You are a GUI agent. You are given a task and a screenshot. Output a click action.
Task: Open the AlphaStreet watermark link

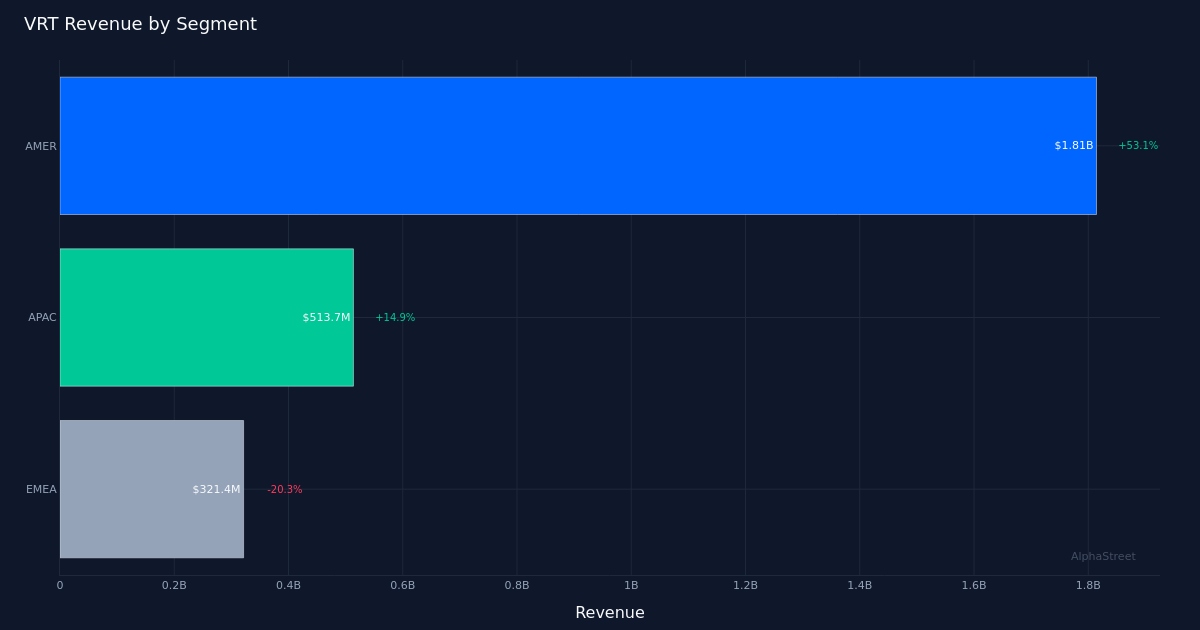pos(1103,556)
